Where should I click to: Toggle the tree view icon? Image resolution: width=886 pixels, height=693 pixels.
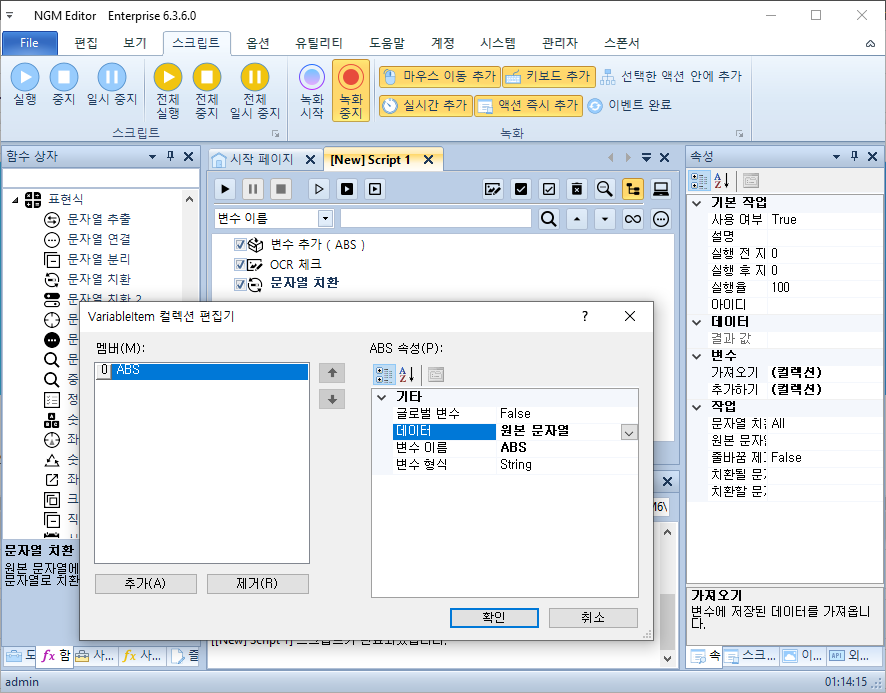click(x=633, y=189)
